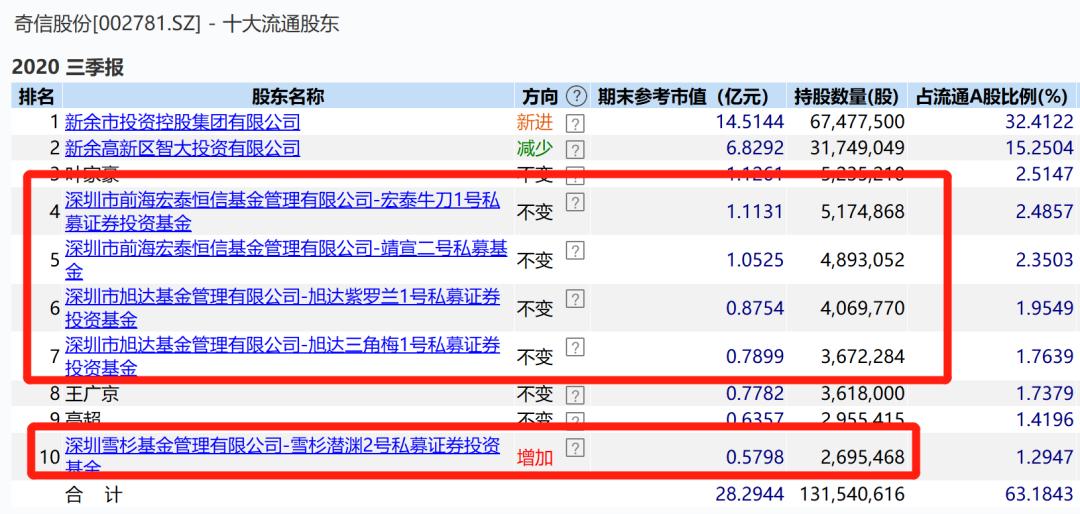
Task: Click the question icon in 新余高新区智大投资 row
Action: point(575,149)
